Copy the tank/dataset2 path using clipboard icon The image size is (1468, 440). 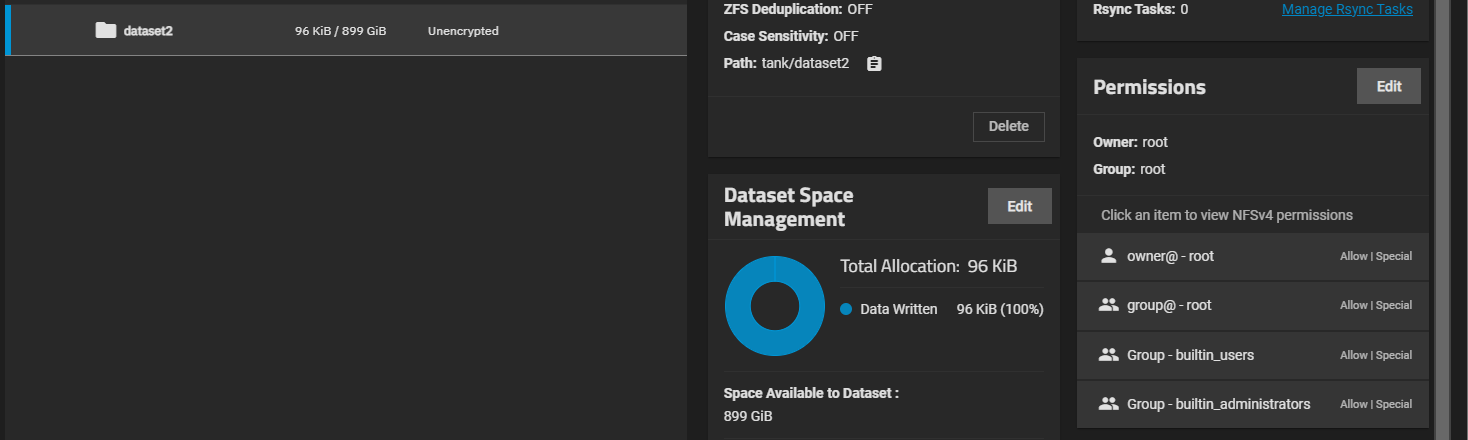[874, 64]
